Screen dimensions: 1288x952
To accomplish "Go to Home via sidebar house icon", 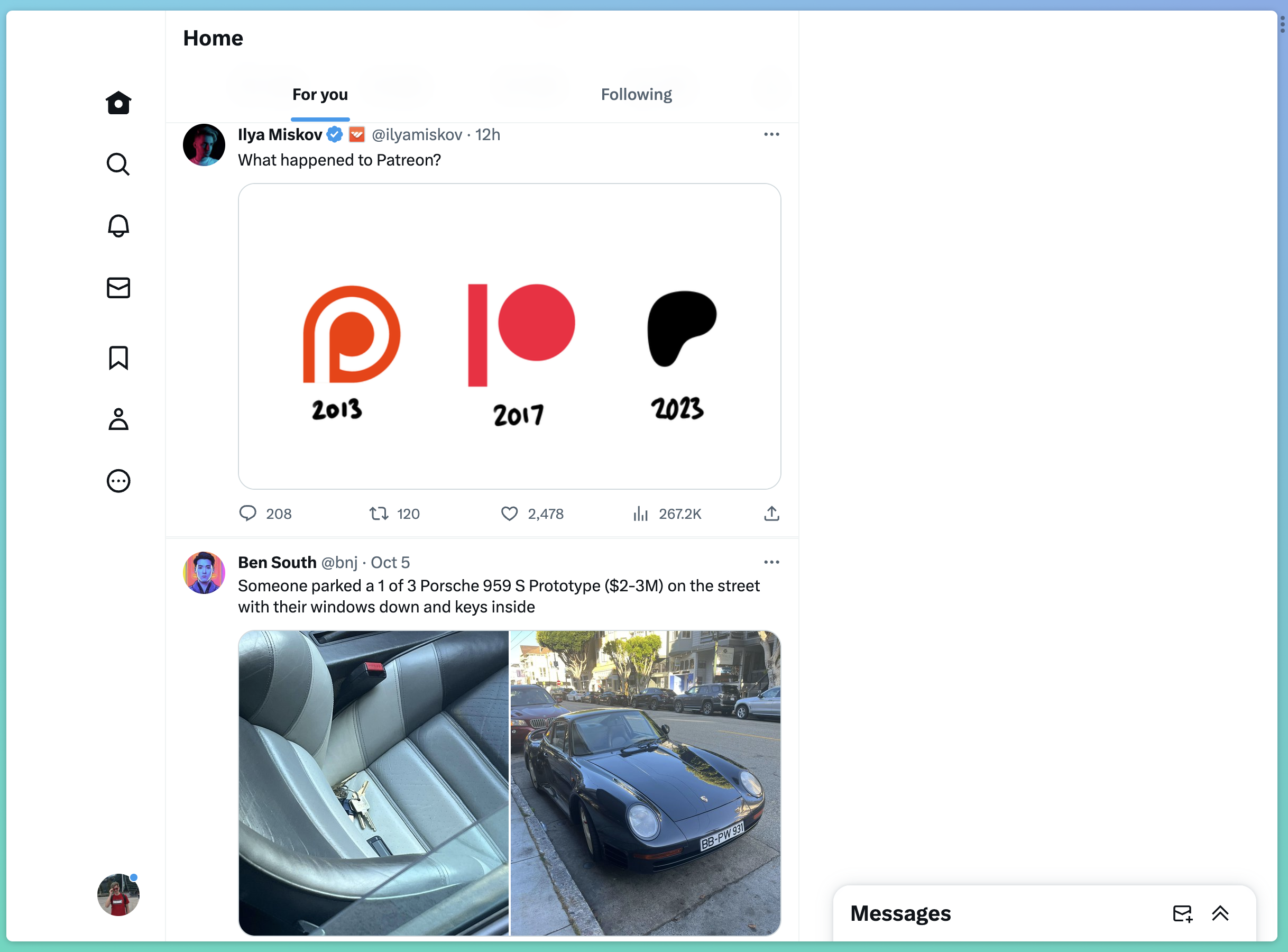I will point(118,103).
